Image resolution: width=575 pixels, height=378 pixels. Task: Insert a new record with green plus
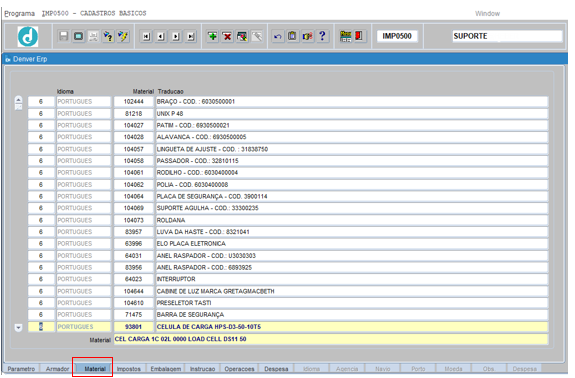tap(212, 36)
